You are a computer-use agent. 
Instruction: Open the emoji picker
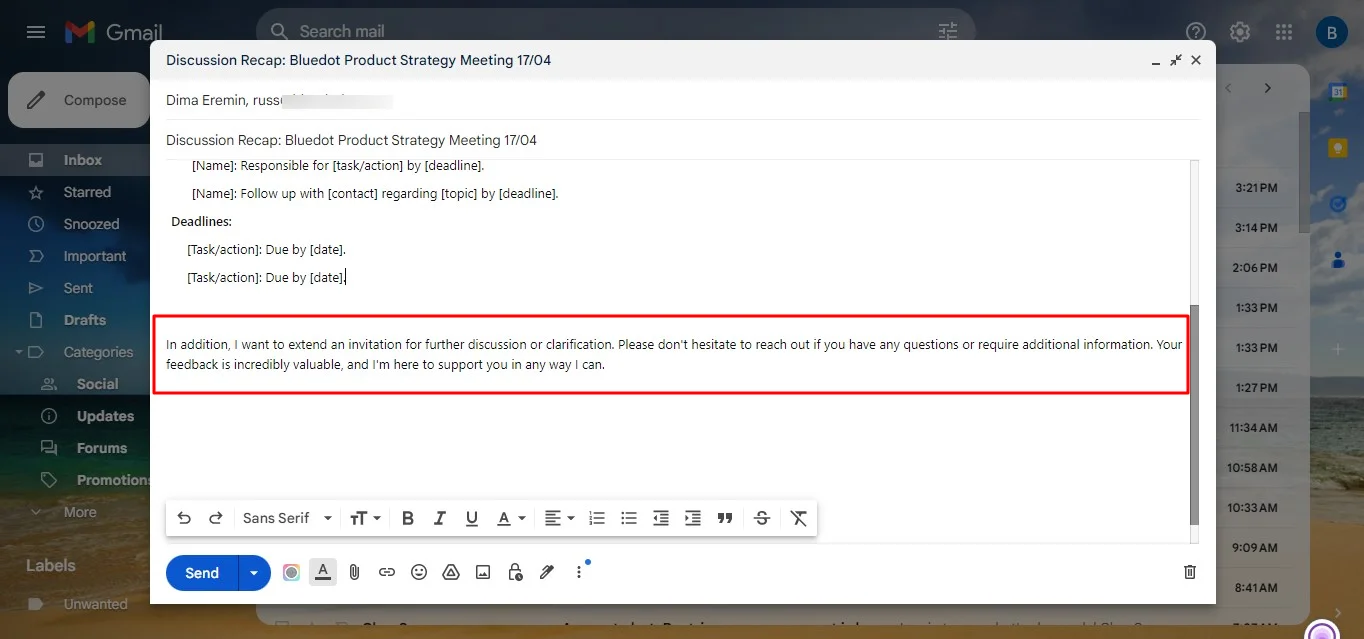tap(419, 571)
